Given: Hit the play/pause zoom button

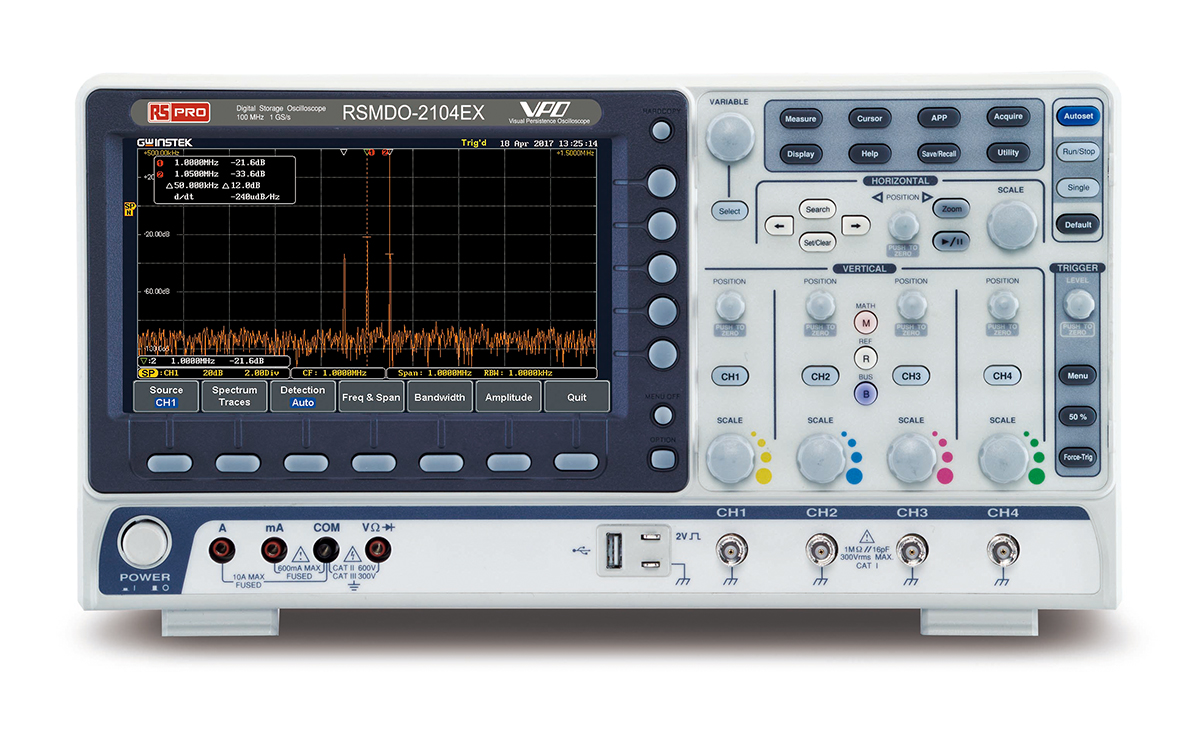Looking at the screenshot, I should pos(950,241).
